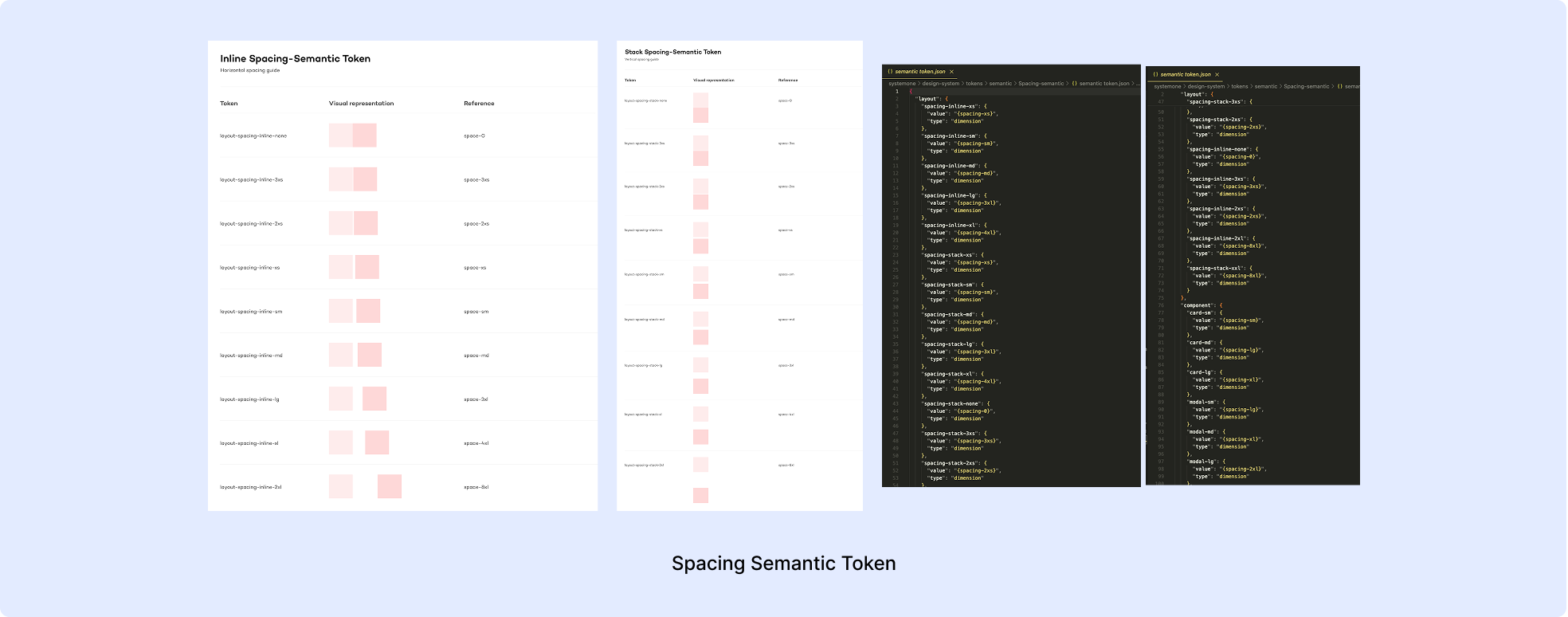This screenshot has width=1568, height=617.
Task: Click the space-8xl reference in the inline table
Action: tap(476, 487)
